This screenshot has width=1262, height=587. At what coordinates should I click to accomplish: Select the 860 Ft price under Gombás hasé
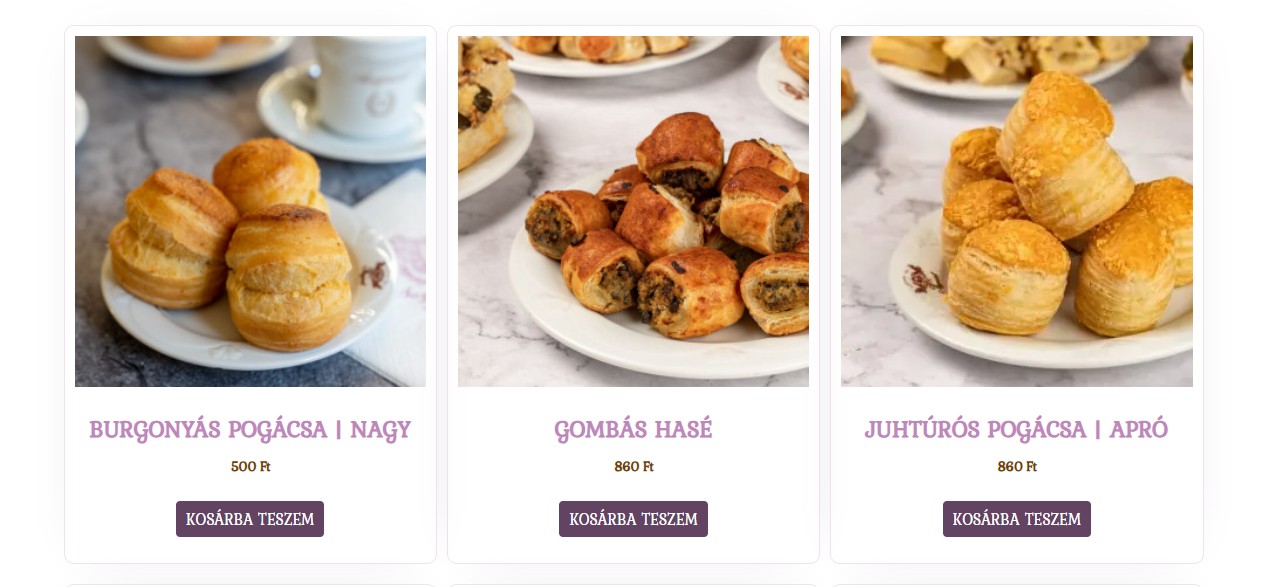pyautogui.click(x=633, y=467)
